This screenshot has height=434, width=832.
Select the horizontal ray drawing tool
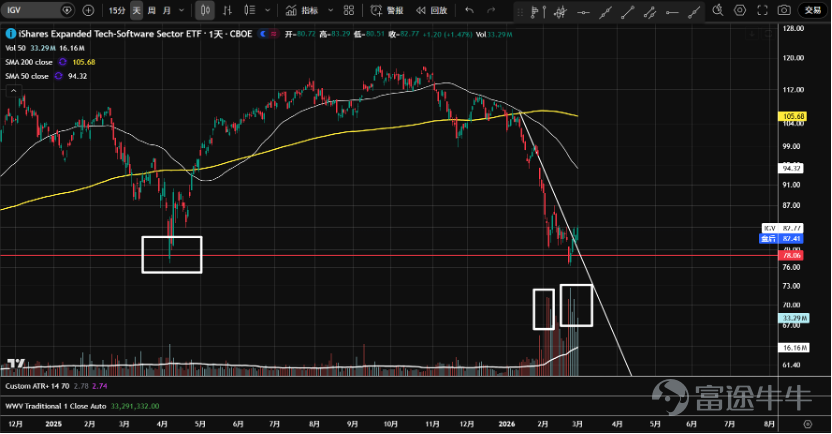click(x=672, y=11)
